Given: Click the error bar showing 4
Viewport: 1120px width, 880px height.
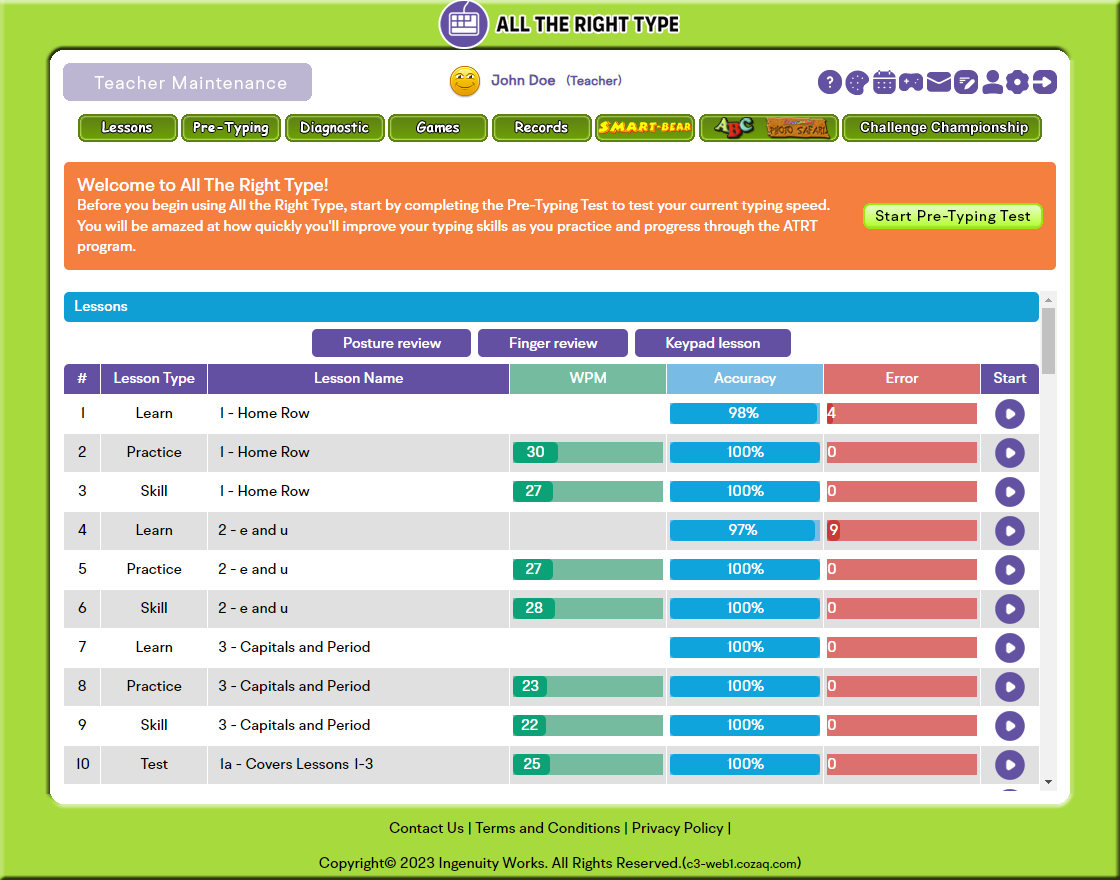Looking at the screenshot, I should tap(902, 414).
